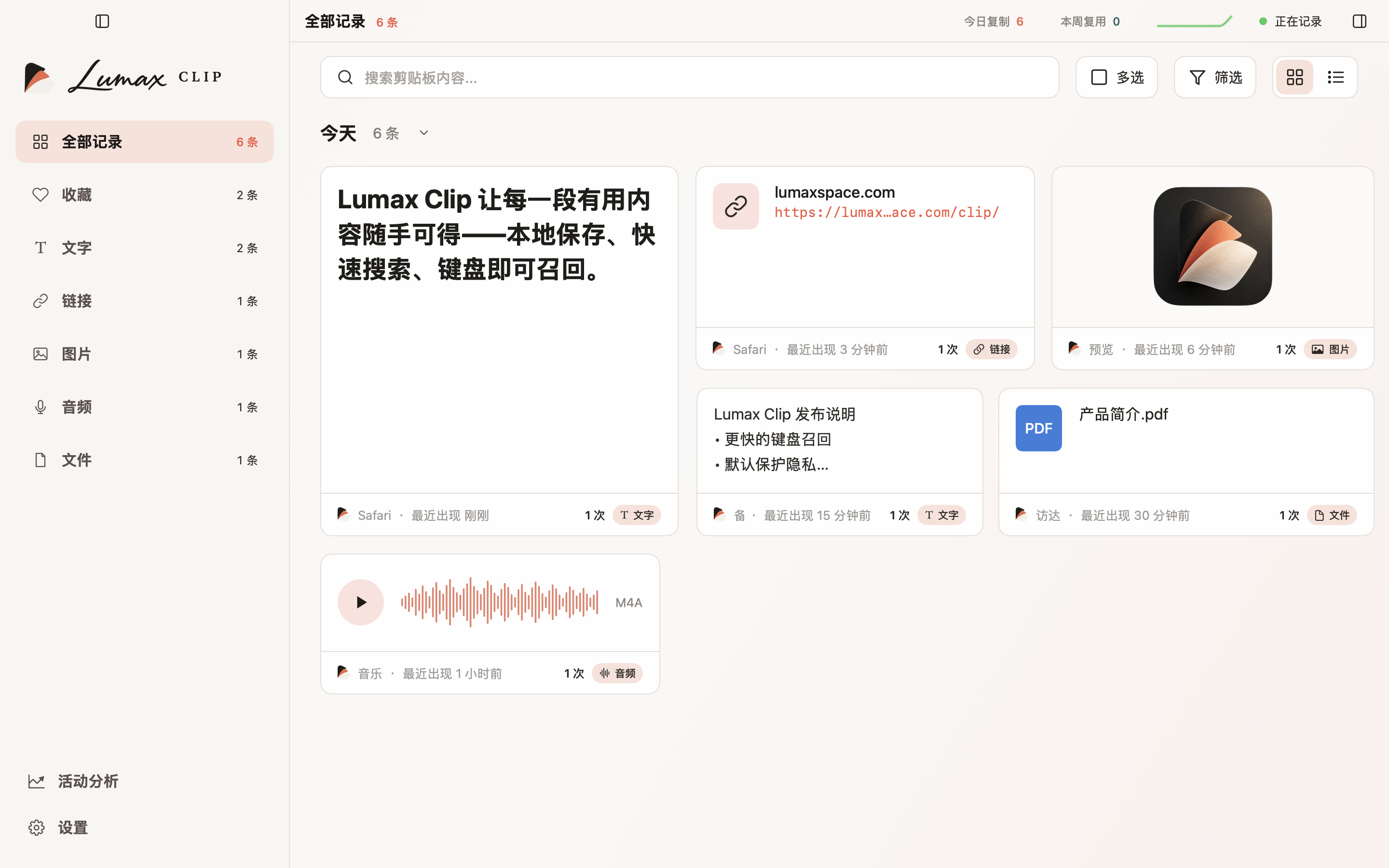
Task: Play the M4A audio clip
Action: point(360,602)
